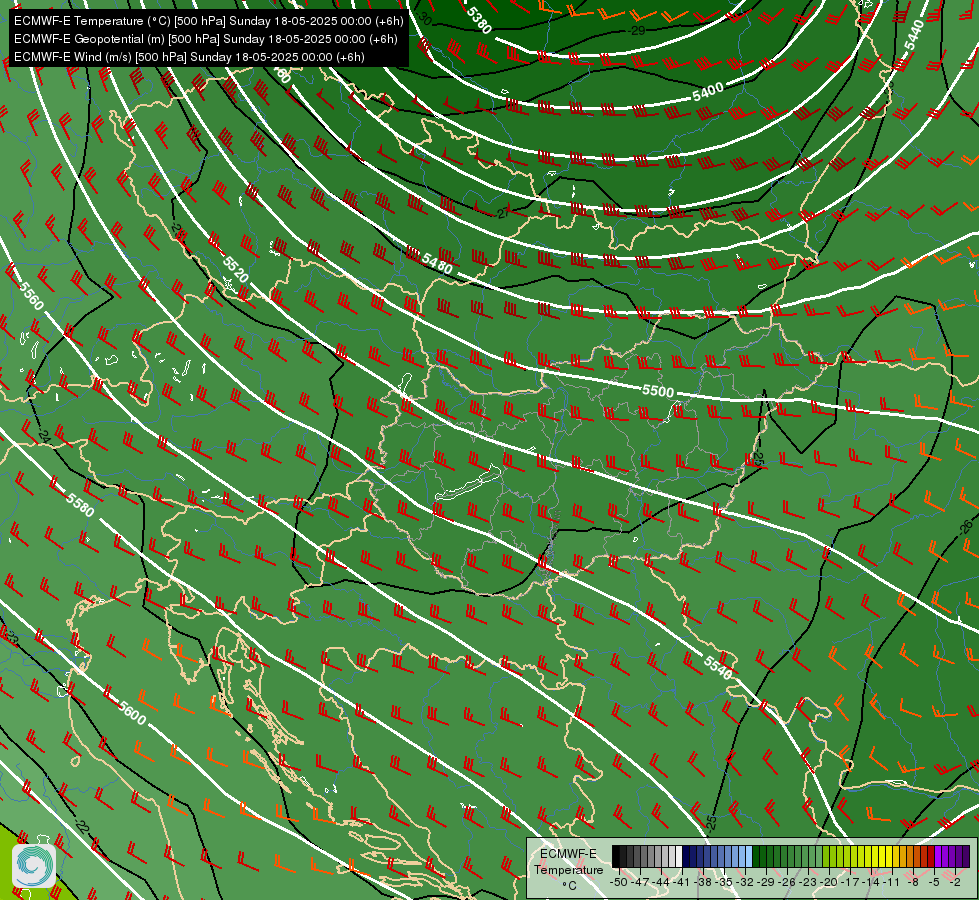Screen dimensions: 979x900
Task: Click the -22 isotherm label on the map
Action: coord(82,827)
